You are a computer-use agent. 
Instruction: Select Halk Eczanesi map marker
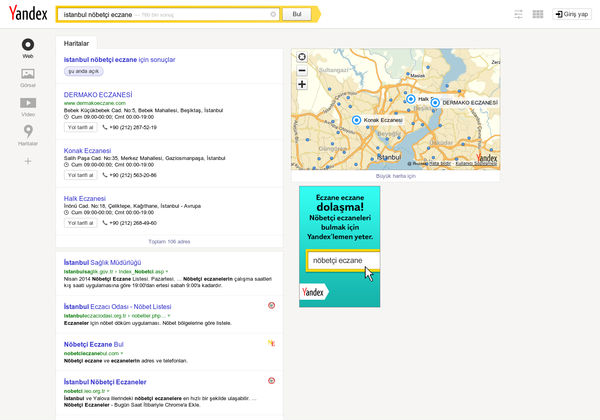(x=411, y=99)
